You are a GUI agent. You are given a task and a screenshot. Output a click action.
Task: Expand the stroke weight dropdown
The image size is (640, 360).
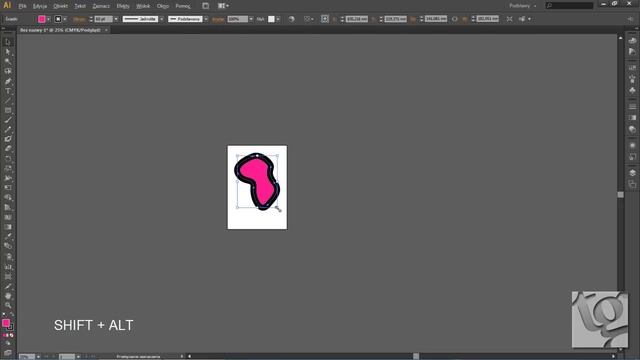click(116, 19)
